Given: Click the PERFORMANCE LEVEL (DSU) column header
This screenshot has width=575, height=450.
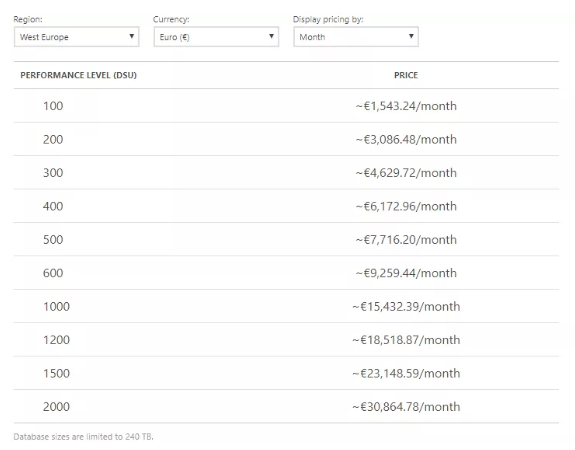Looking at the screenshot, I should [x=78, y=75].
